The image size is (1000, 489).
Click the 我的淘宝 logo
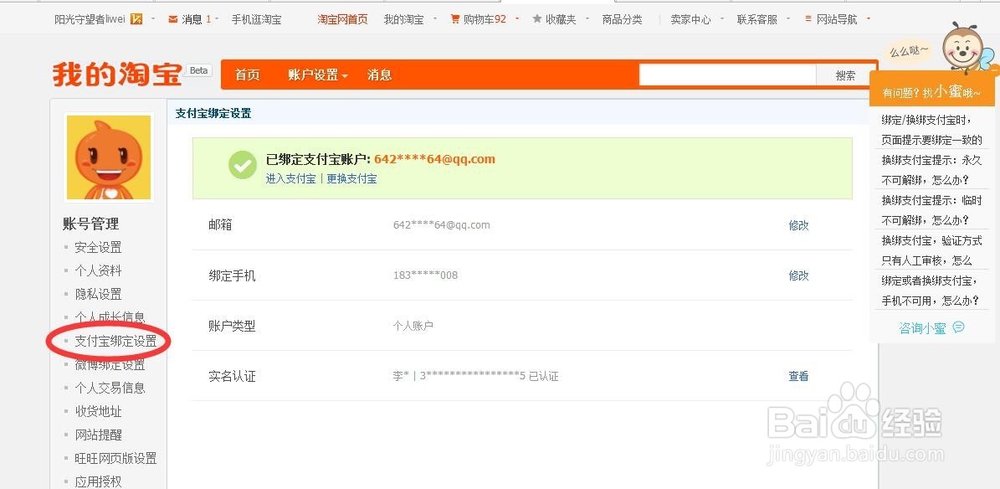117,75
